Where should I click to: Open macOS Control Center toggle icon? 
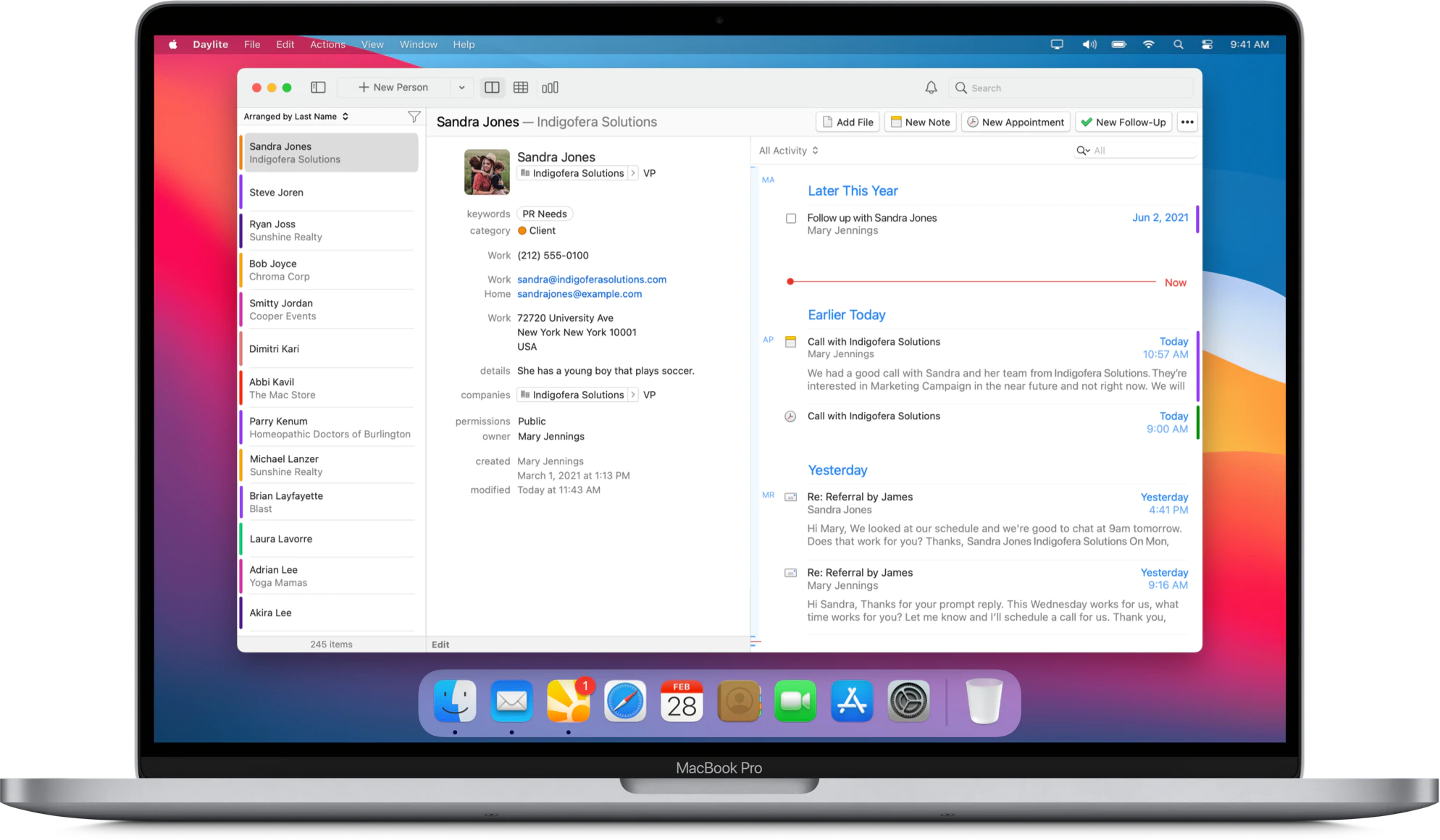point(1207,45)
